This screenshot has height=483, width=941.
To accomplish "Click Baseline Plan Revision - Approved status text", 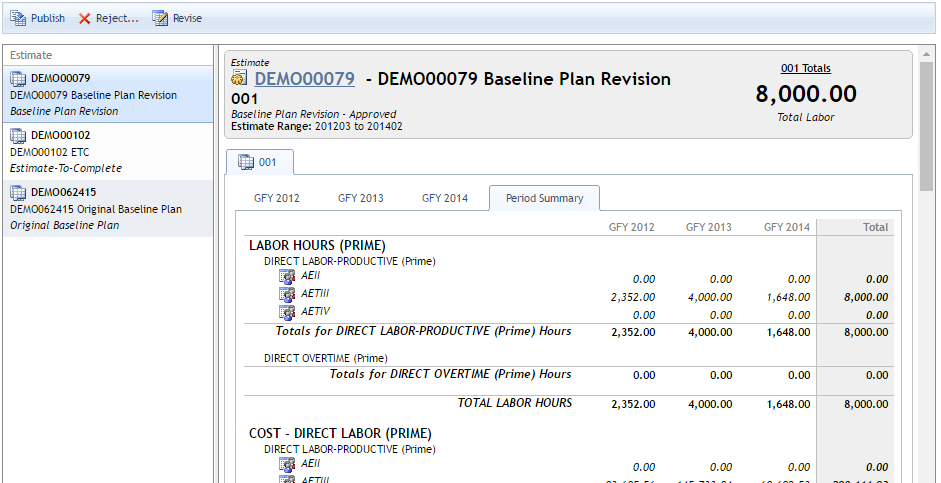I will click(314, 114).
